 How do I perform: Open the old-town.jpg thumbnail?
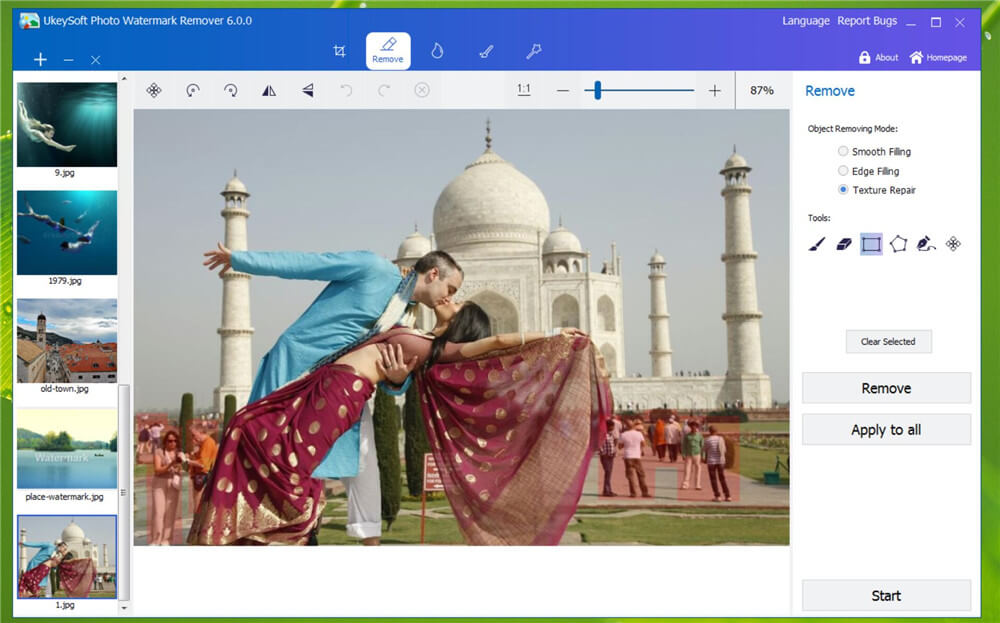click(x=67, y=341)
